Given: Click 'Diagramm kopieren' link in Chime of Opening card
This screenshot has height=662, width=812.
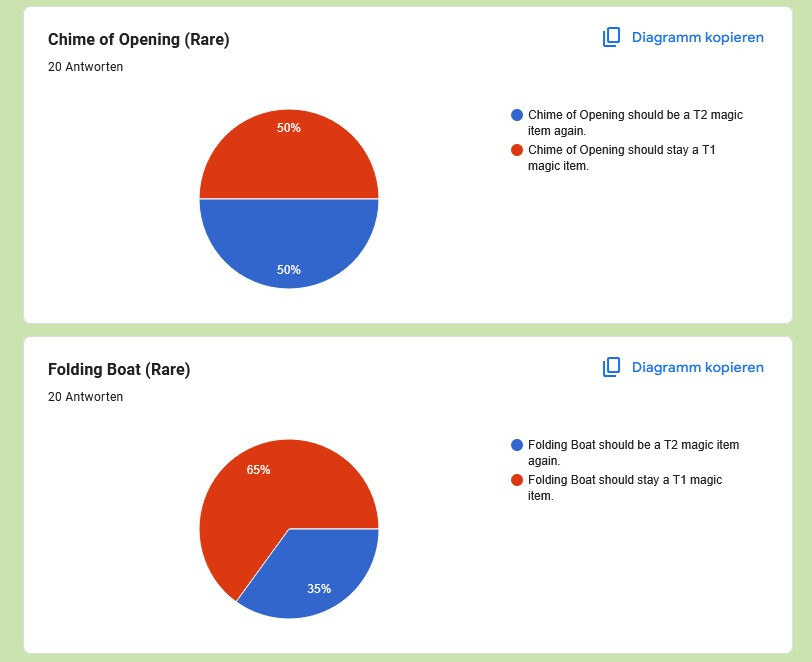Looking at the screenshot, I should tap(698, 37).
